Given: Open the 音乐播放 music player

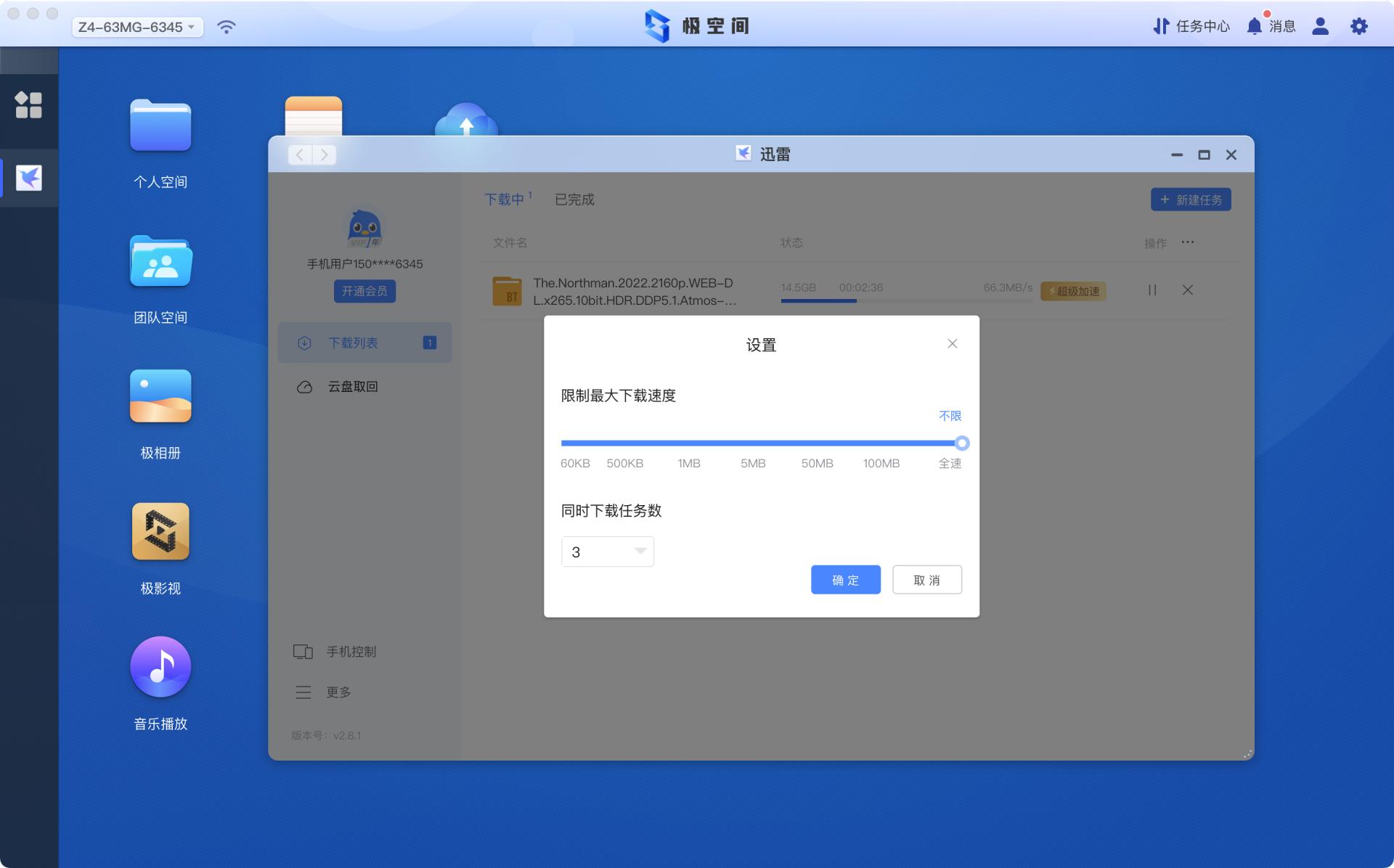Looking at the screenshot, I should tap(160, 666).
